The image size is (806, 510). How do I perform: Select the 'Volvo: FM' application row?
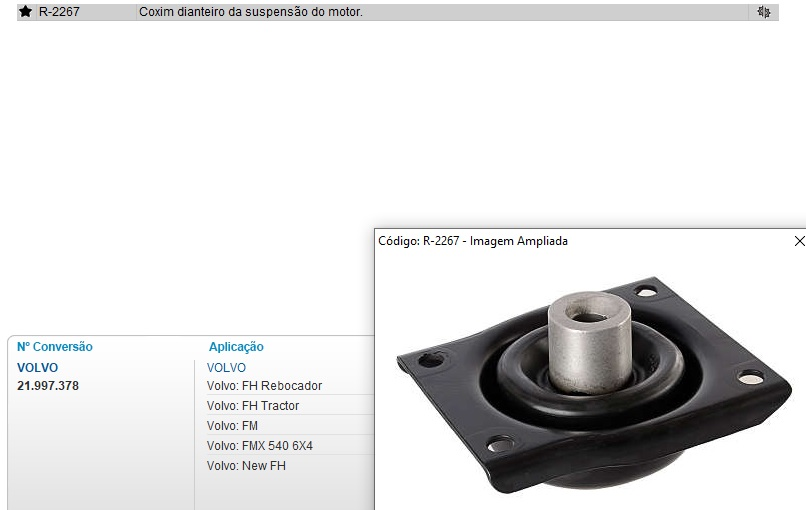pyautogui.click(x=290, y=426)
